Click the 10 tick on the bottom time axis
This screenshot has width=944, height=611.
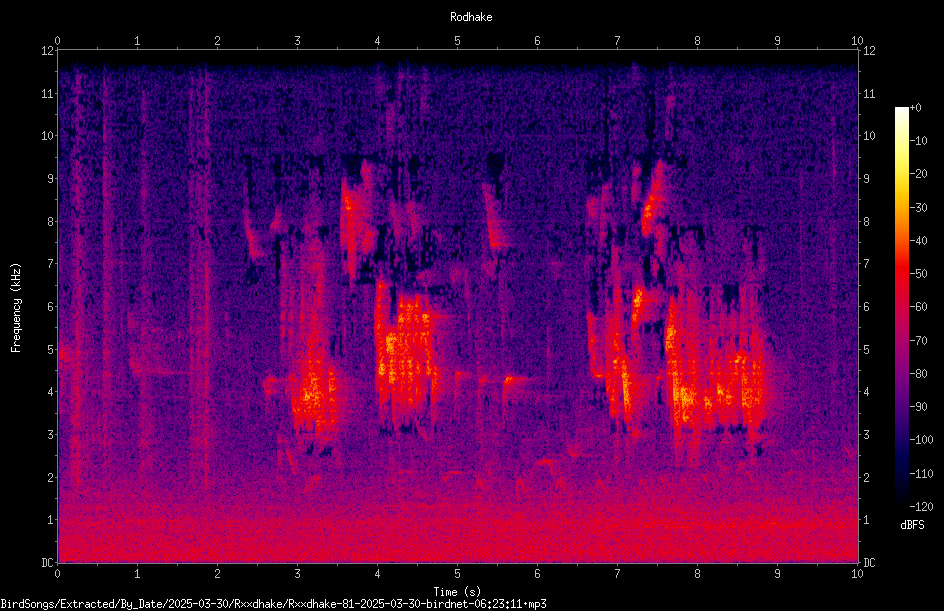click(x=857, y=574)
